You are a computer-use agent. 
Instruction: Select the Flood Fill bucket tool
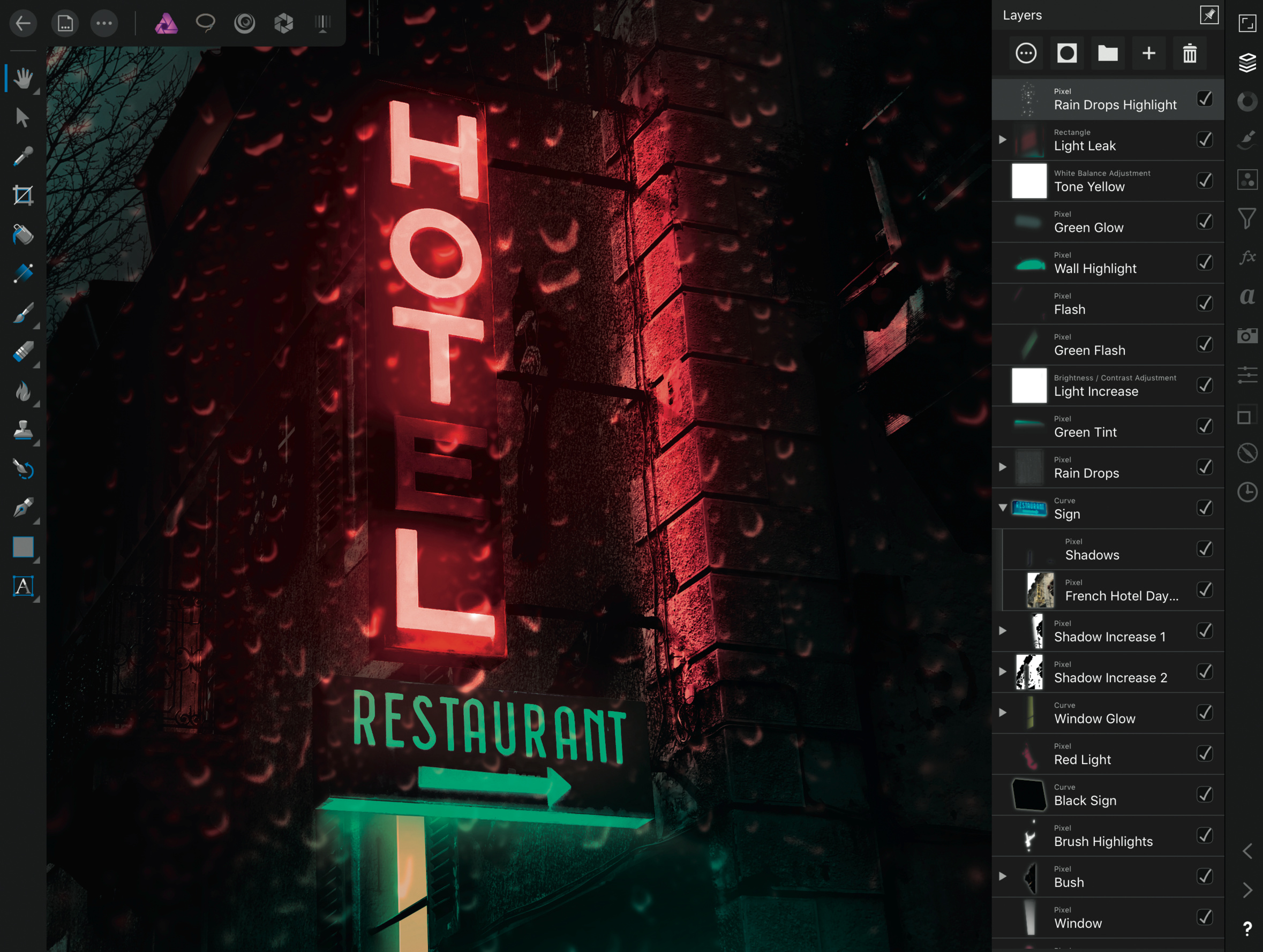point(23,234)
